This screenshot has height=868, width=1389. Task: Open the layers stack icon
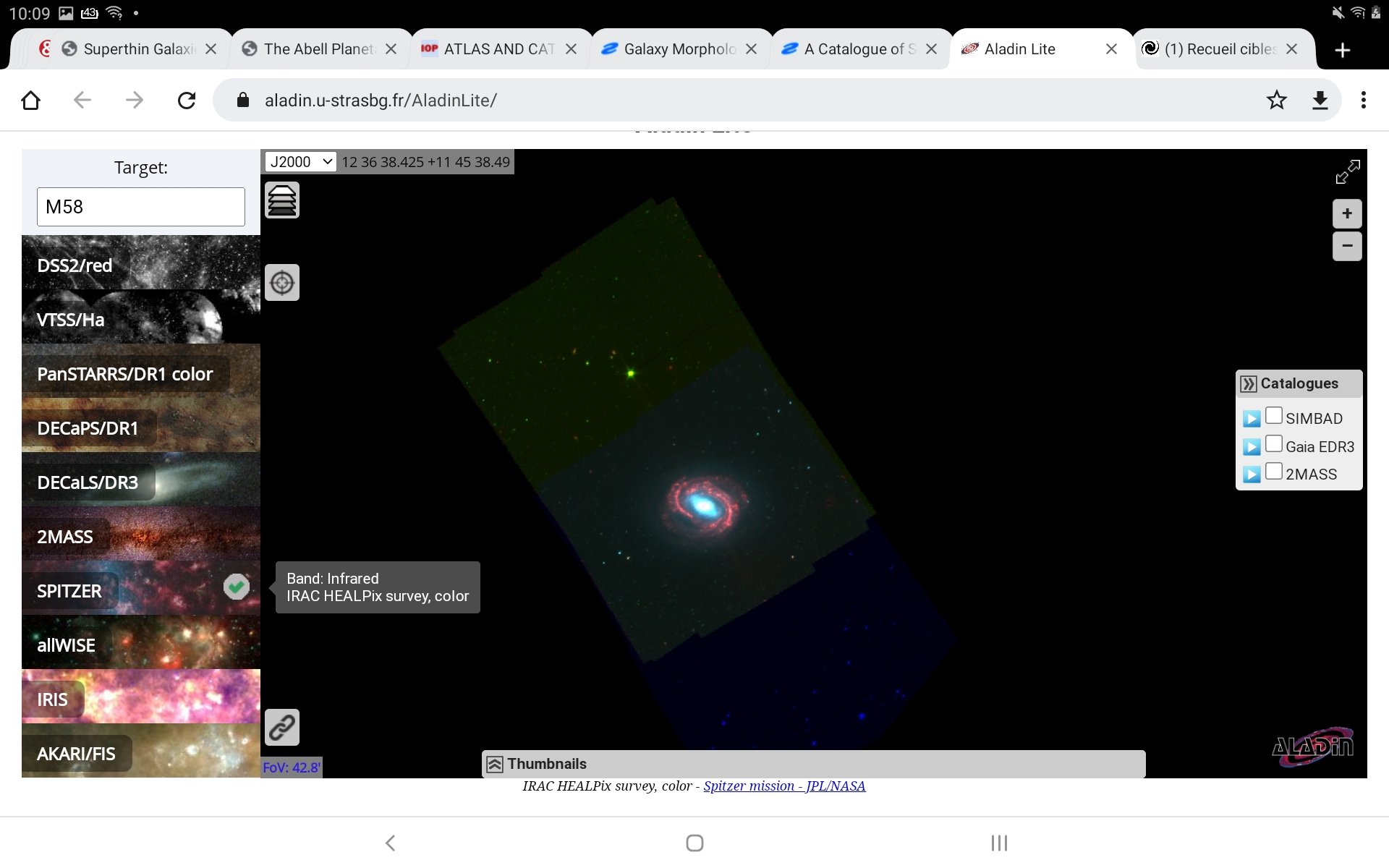tap(282, 200)
